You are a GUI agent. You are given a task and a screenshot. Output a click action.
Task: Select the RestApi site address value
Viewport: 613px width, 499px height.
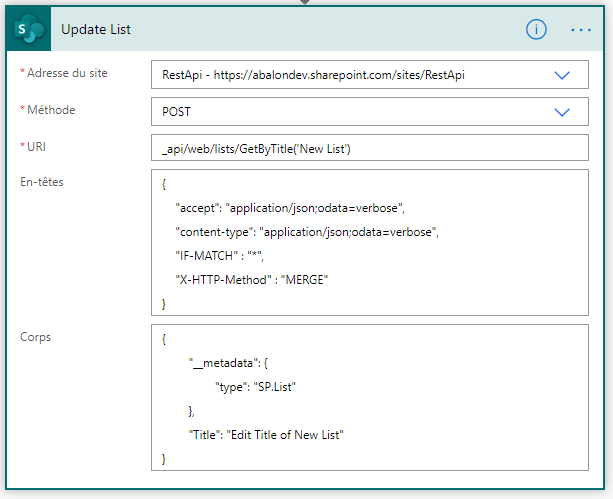(x=313, y=75)
